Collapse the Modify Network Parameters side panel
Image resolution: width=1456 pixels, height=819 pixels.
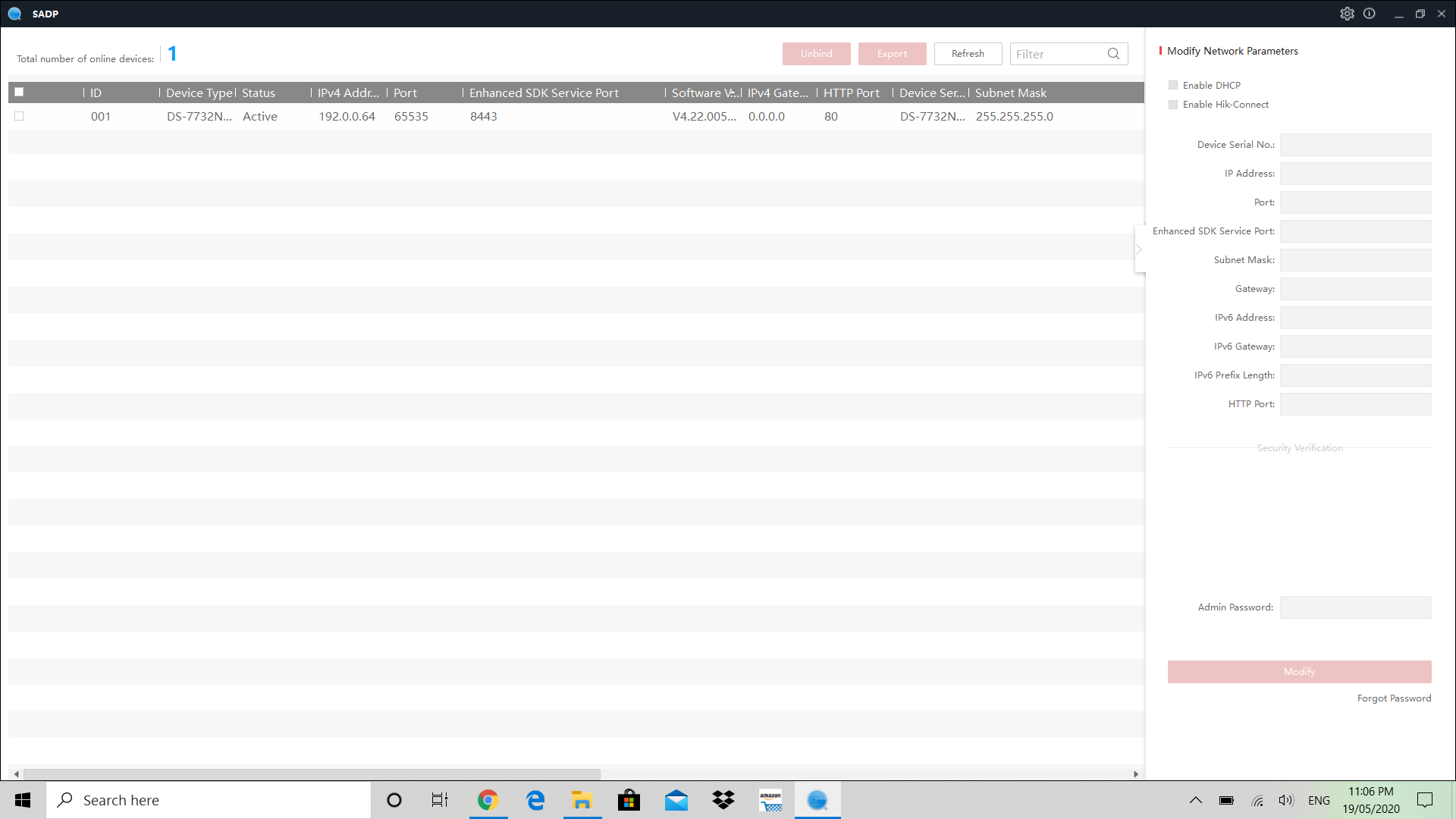(1139, 249)
